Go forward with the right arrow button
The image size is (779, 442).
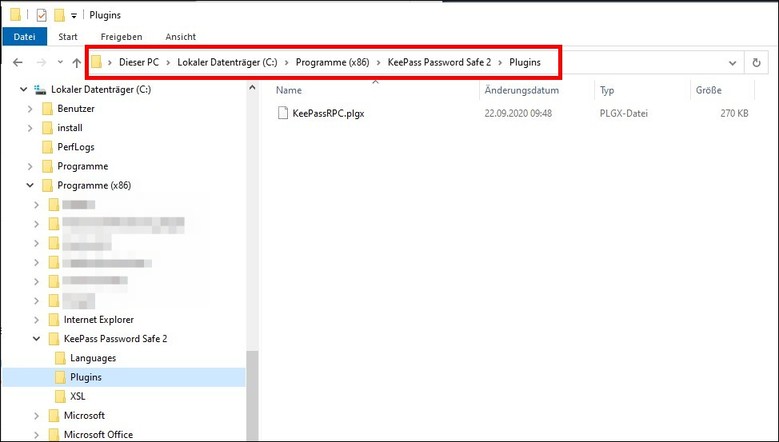[41, 63]
